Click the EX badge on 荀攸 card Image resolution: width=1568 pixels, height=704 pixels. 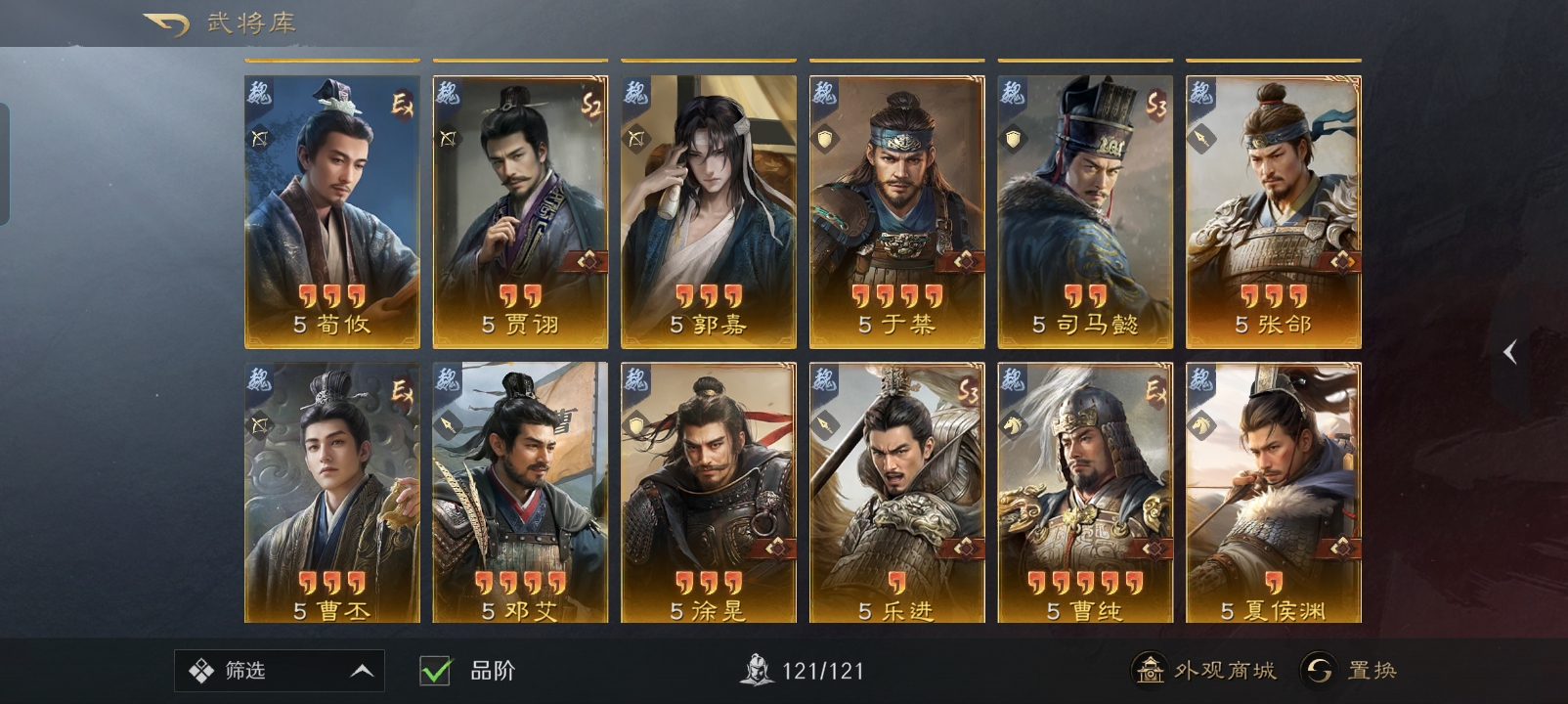tap(402, 105)
